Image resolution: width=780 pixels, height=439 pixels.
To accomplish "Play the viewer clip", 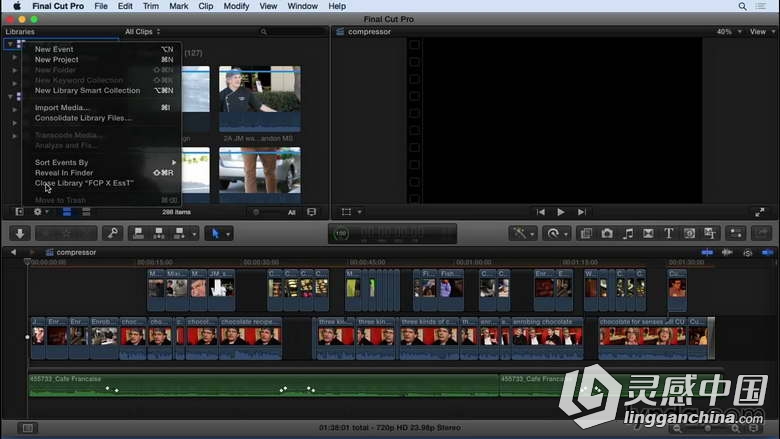I will tap(561, 212).
